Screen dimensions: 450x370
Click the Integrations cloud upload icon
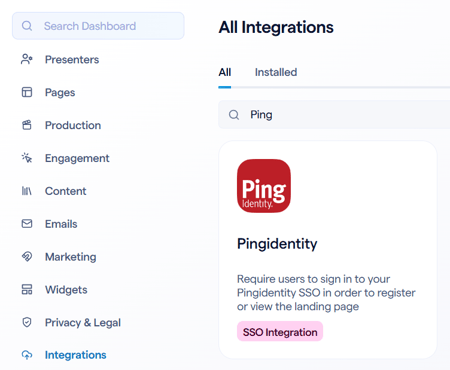[27, 355]
